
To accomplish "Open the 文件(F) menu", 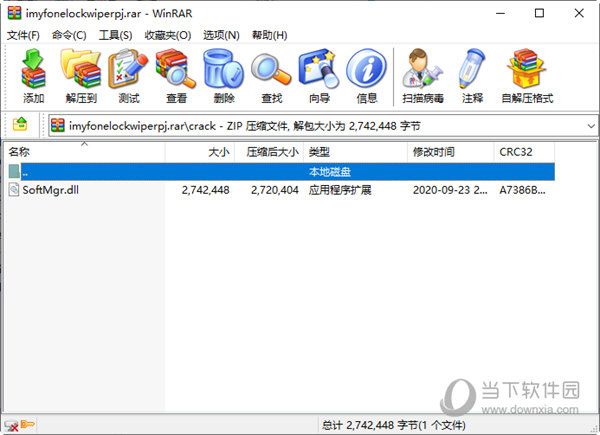I will point(23,35).
